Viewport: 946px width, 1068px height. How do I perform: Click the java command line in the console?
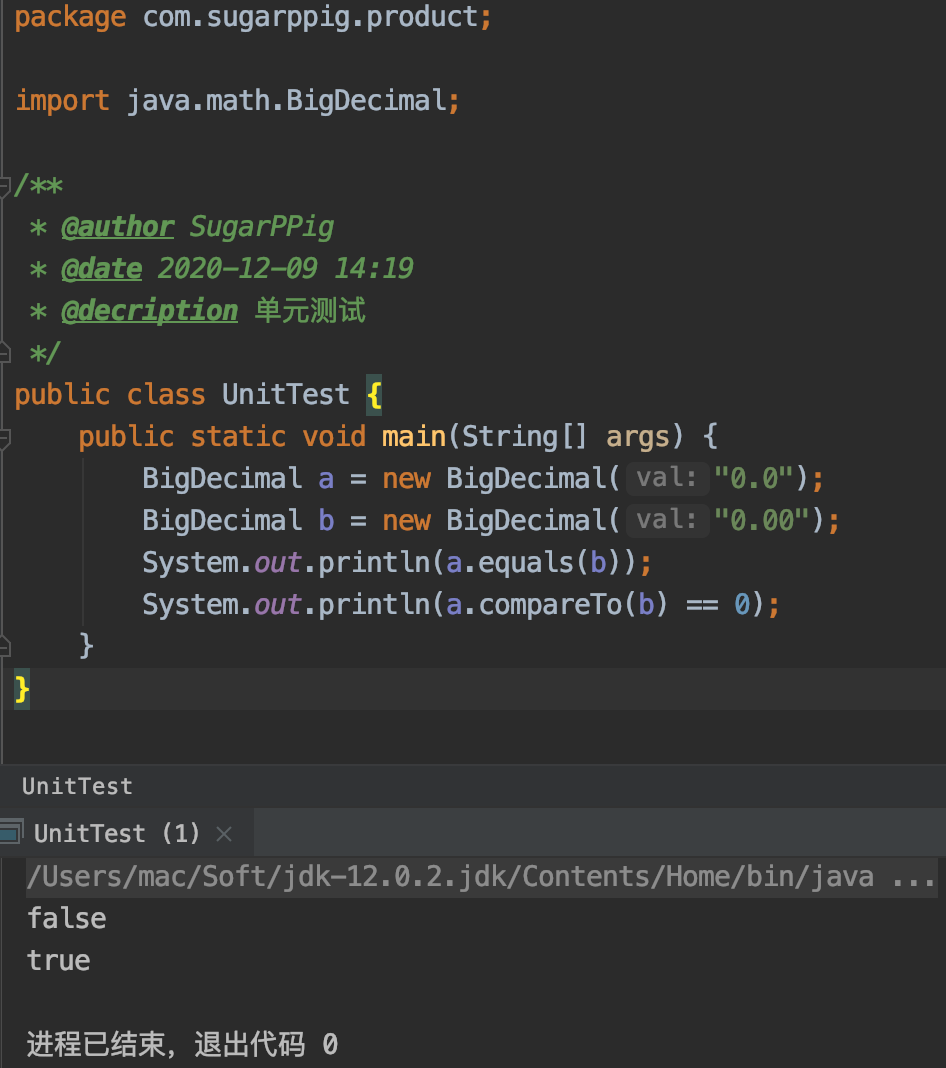(482, 877)
